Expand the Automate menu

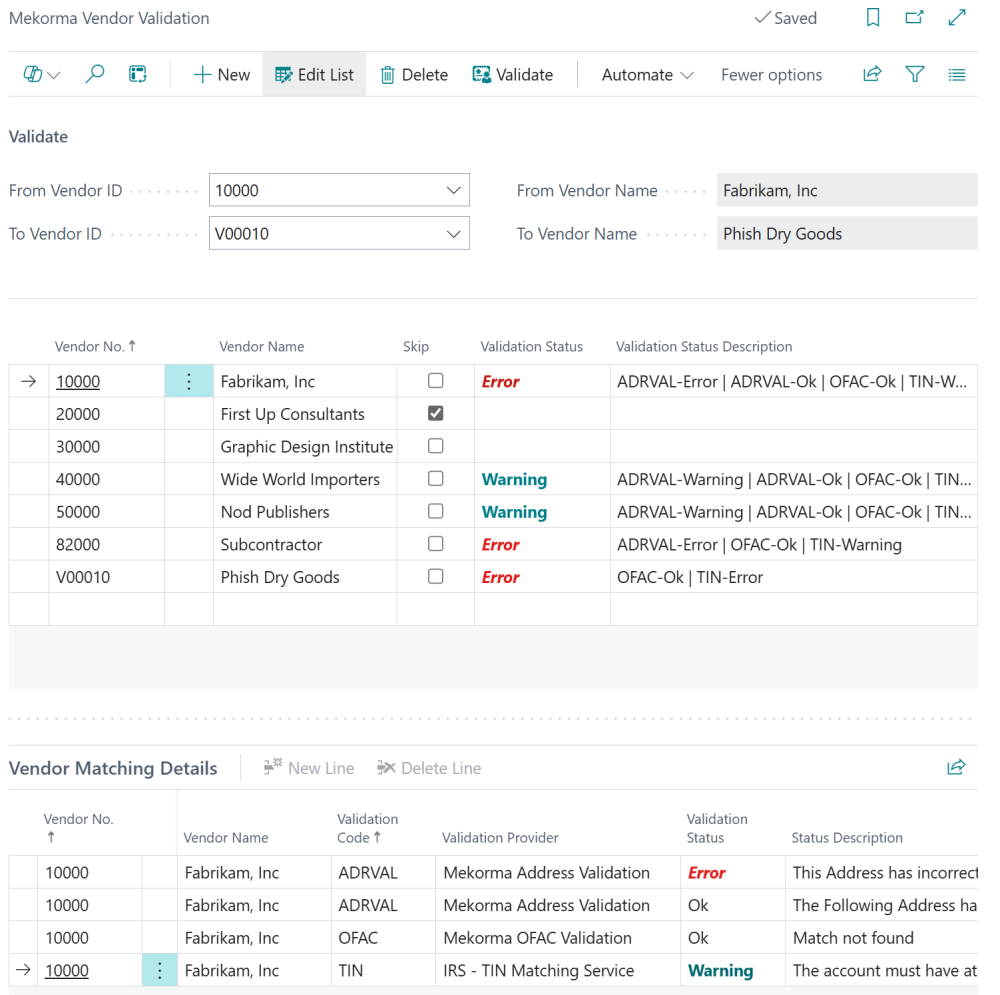point(646,74)
